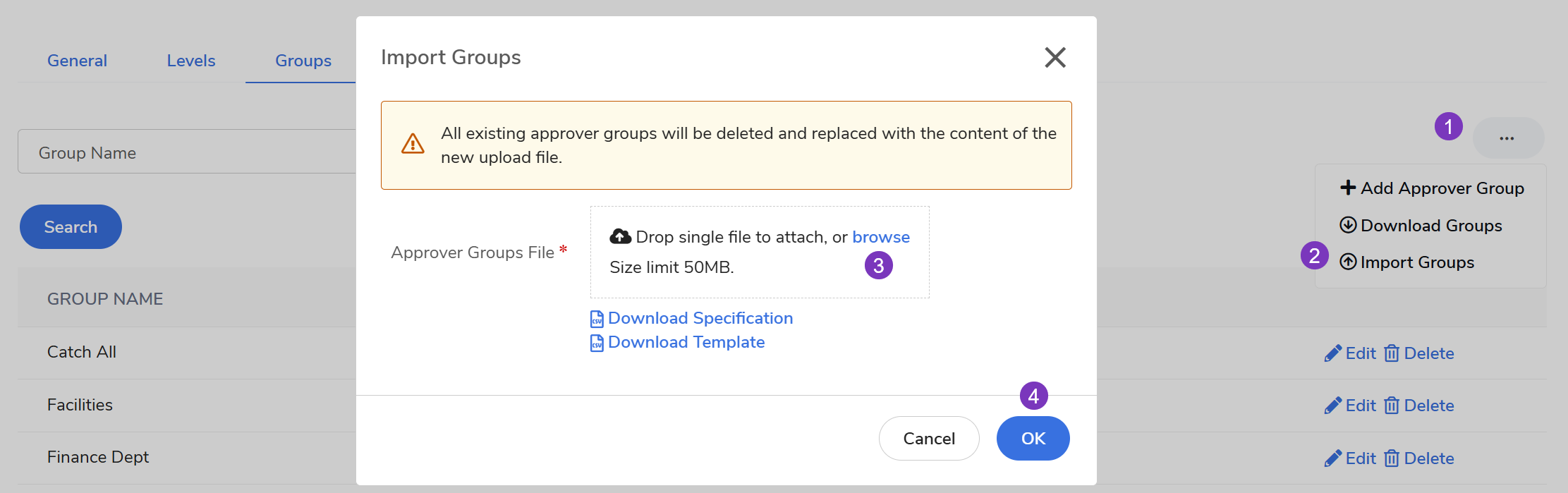The image size is (1568, 493).
Task: Edit the Finance Dept group
Action: coord(1350,458)
